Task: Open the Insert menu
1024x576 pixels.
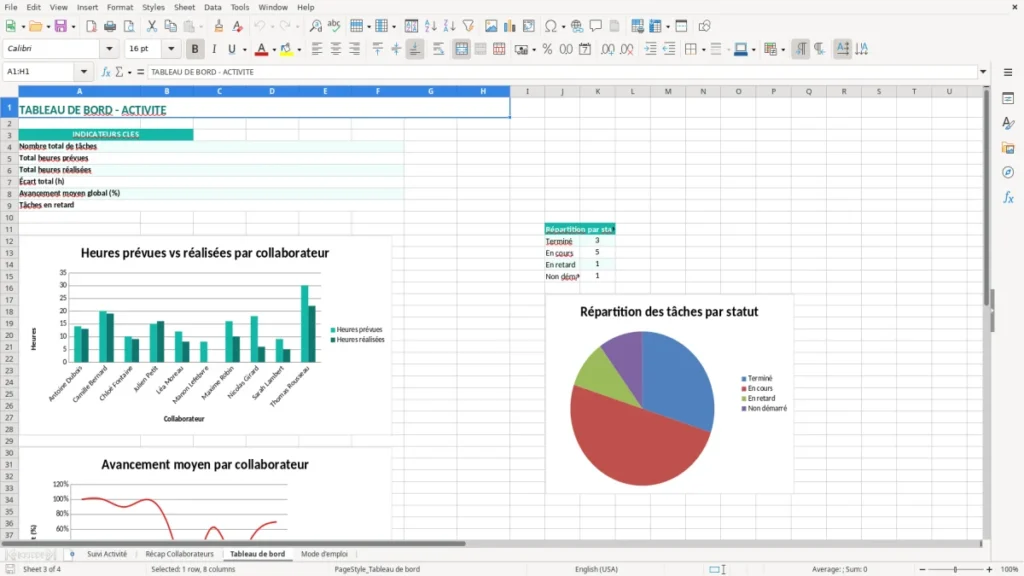Action: point(87,7)
